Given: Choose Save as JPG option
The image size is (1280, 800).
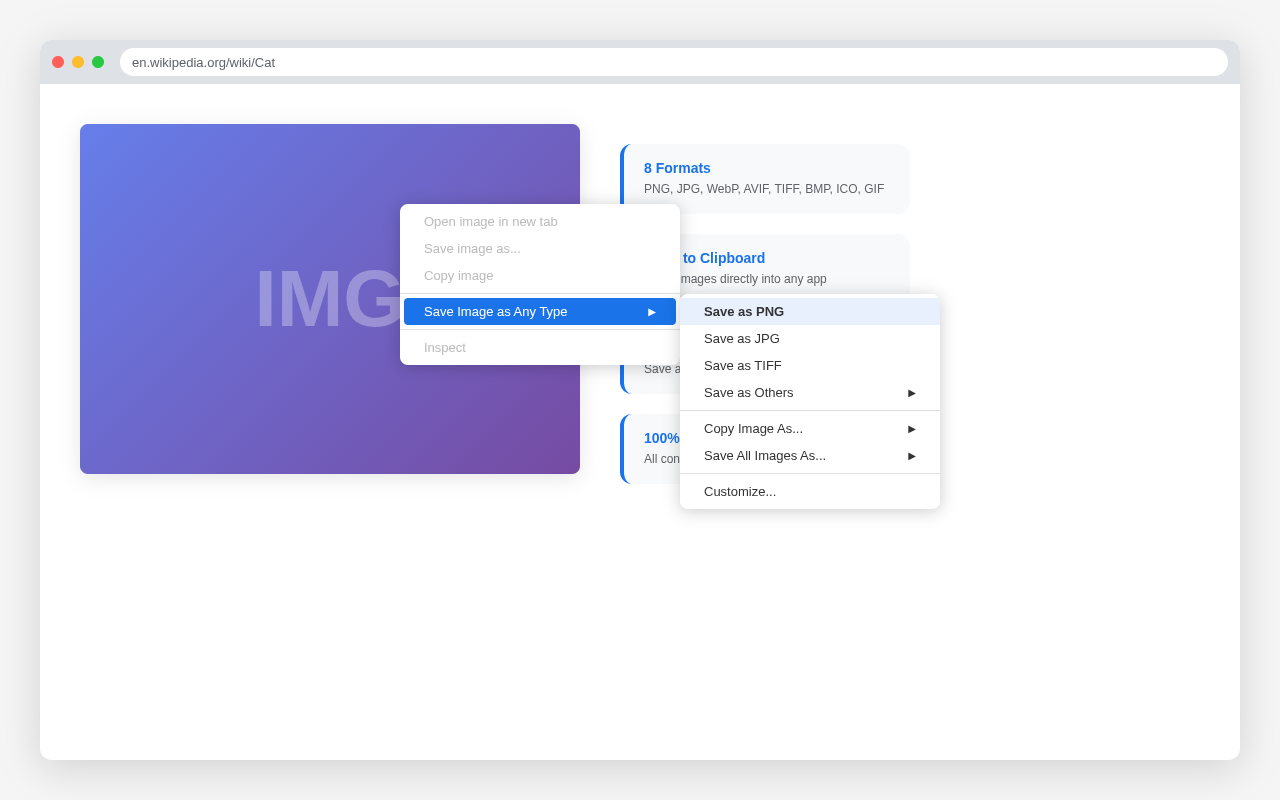Looking at the screenshot, I should tap(810, 338).
